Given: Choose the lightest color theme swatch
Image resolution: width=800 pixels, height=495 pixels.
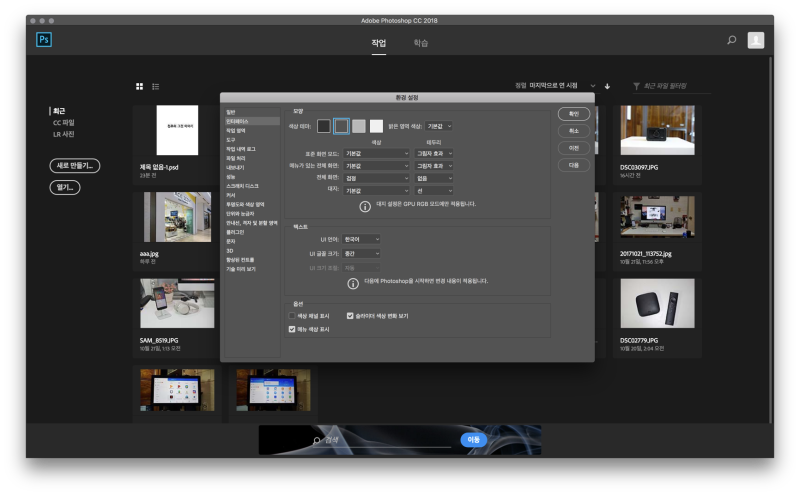Looking at the screenshot, I should point(377,126).
